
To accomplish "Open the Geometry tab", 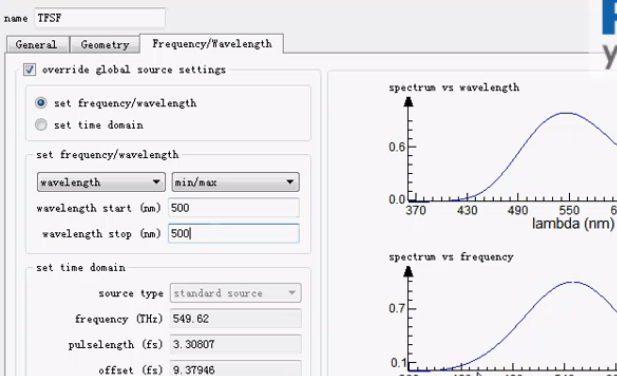I will [x=105, y=44].
